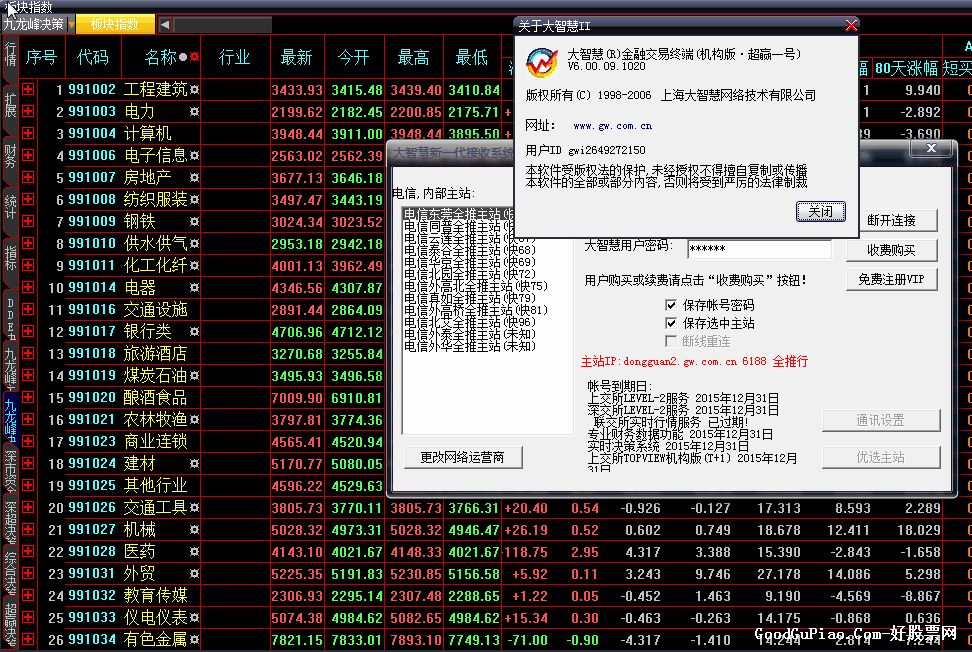Click the gear marker next to 纺织服装
Viewport: 972px width, 652px height.
pos(195,200)
